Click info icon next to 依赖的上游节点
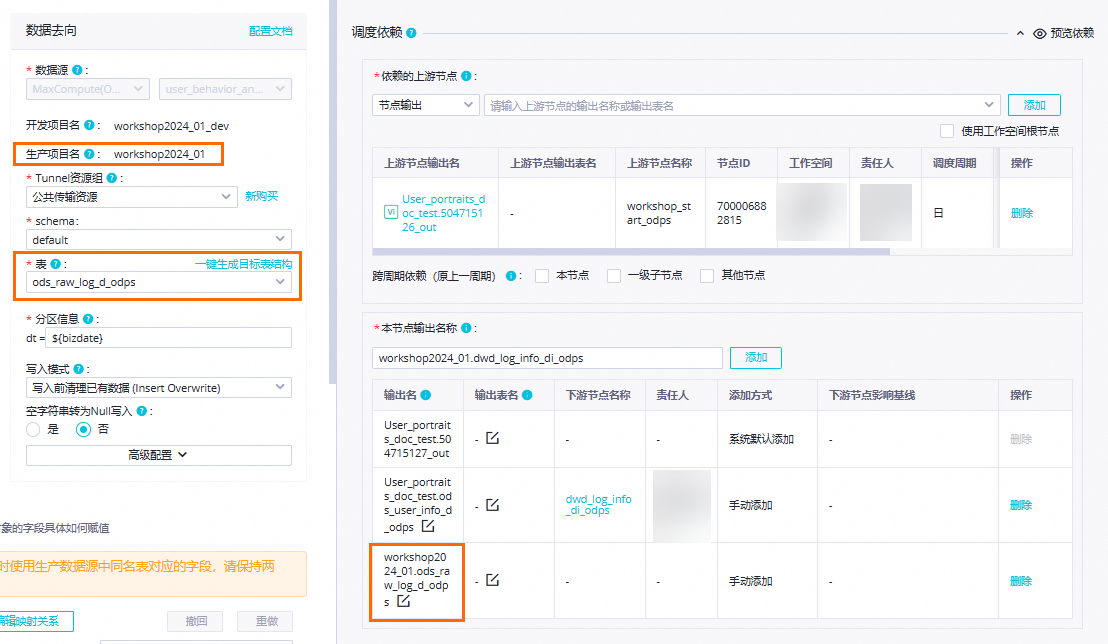Image resolution: width=1108 pixels, height=644 pixels. 466,76
